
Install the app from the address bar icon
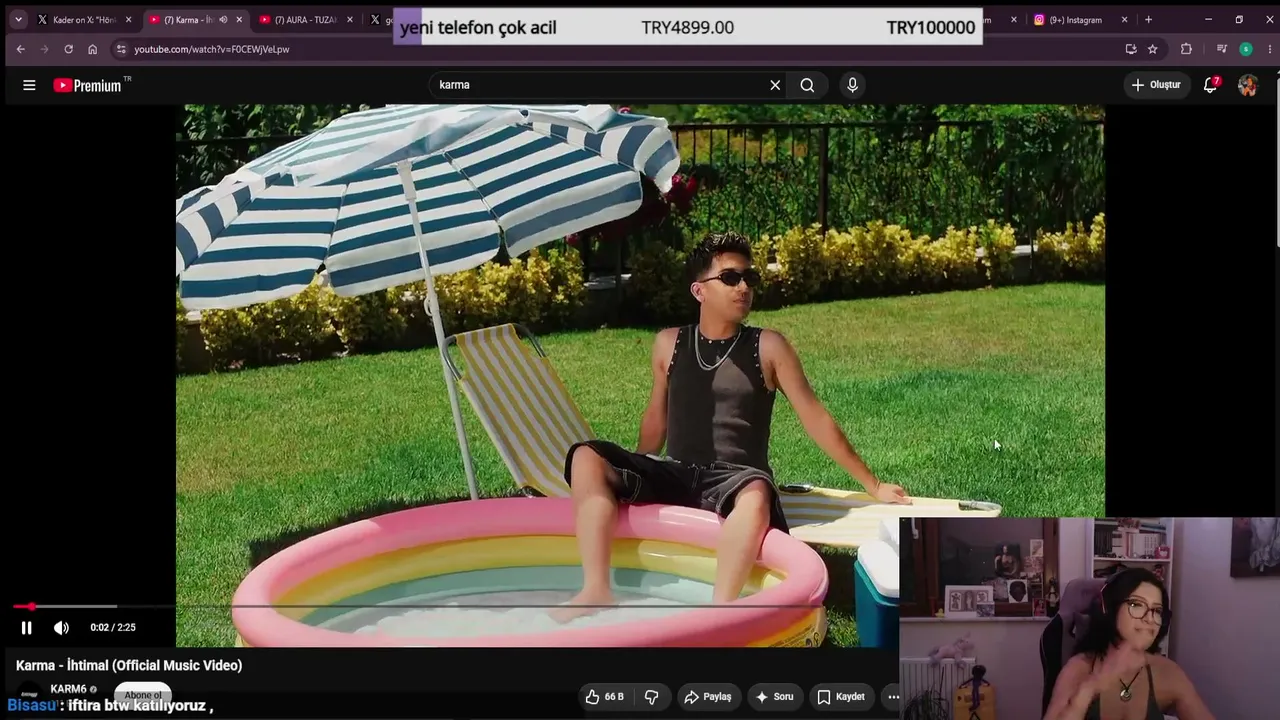coord(1131,49)
